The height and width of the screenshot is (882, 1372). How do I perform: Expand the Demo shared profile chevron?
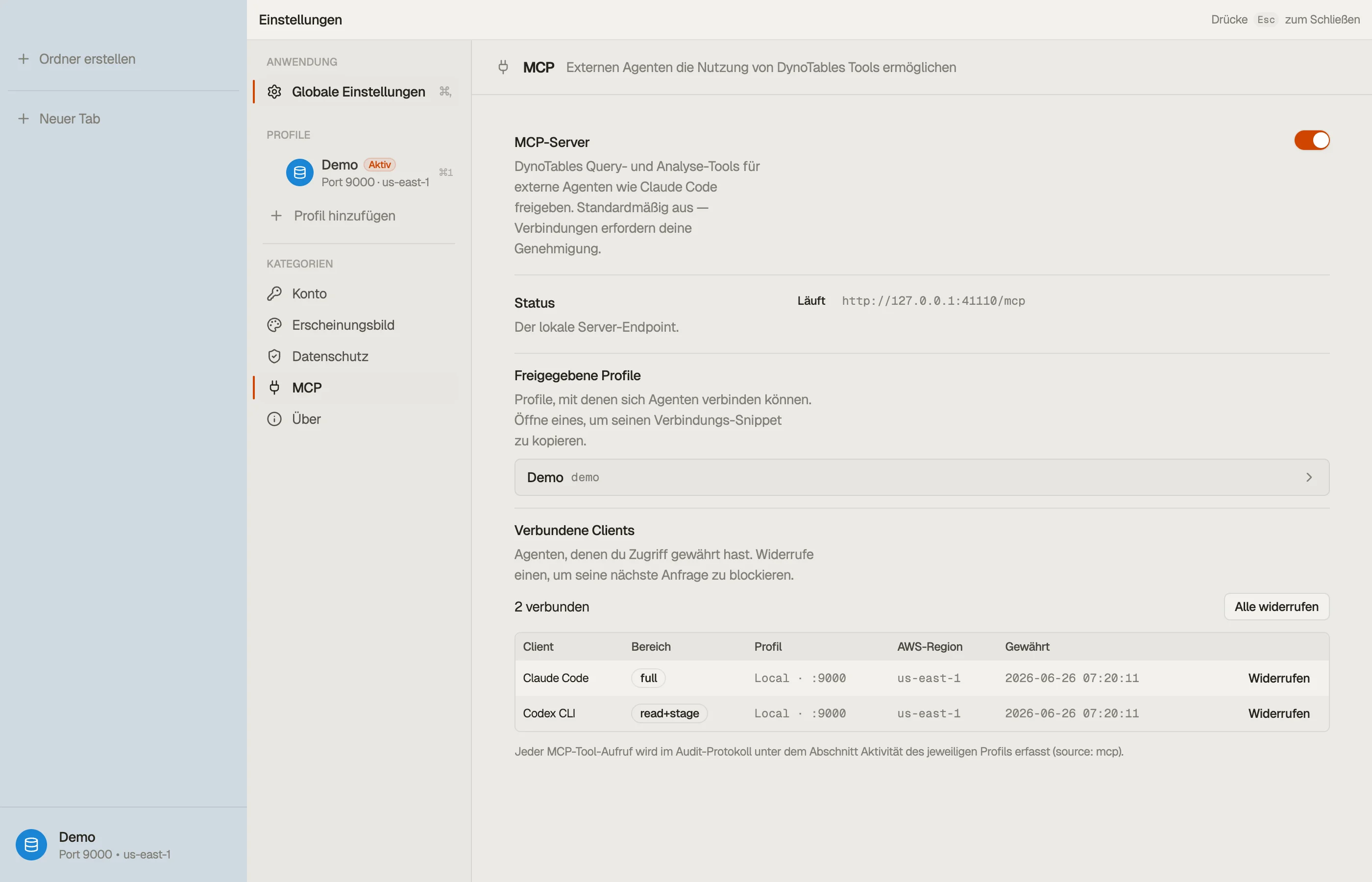[1308, 477]
